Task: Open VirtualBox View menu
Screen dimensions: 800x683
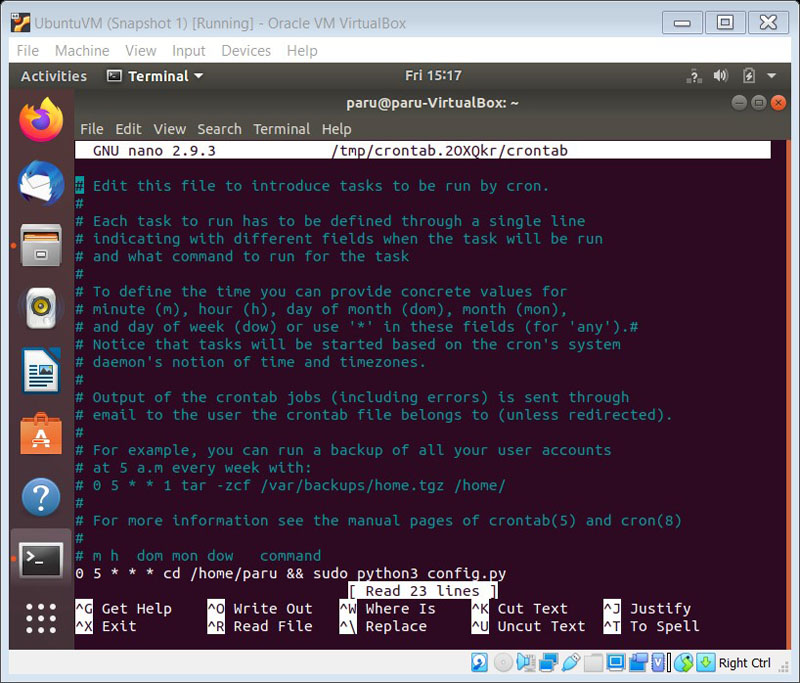Action: [141, 50]
